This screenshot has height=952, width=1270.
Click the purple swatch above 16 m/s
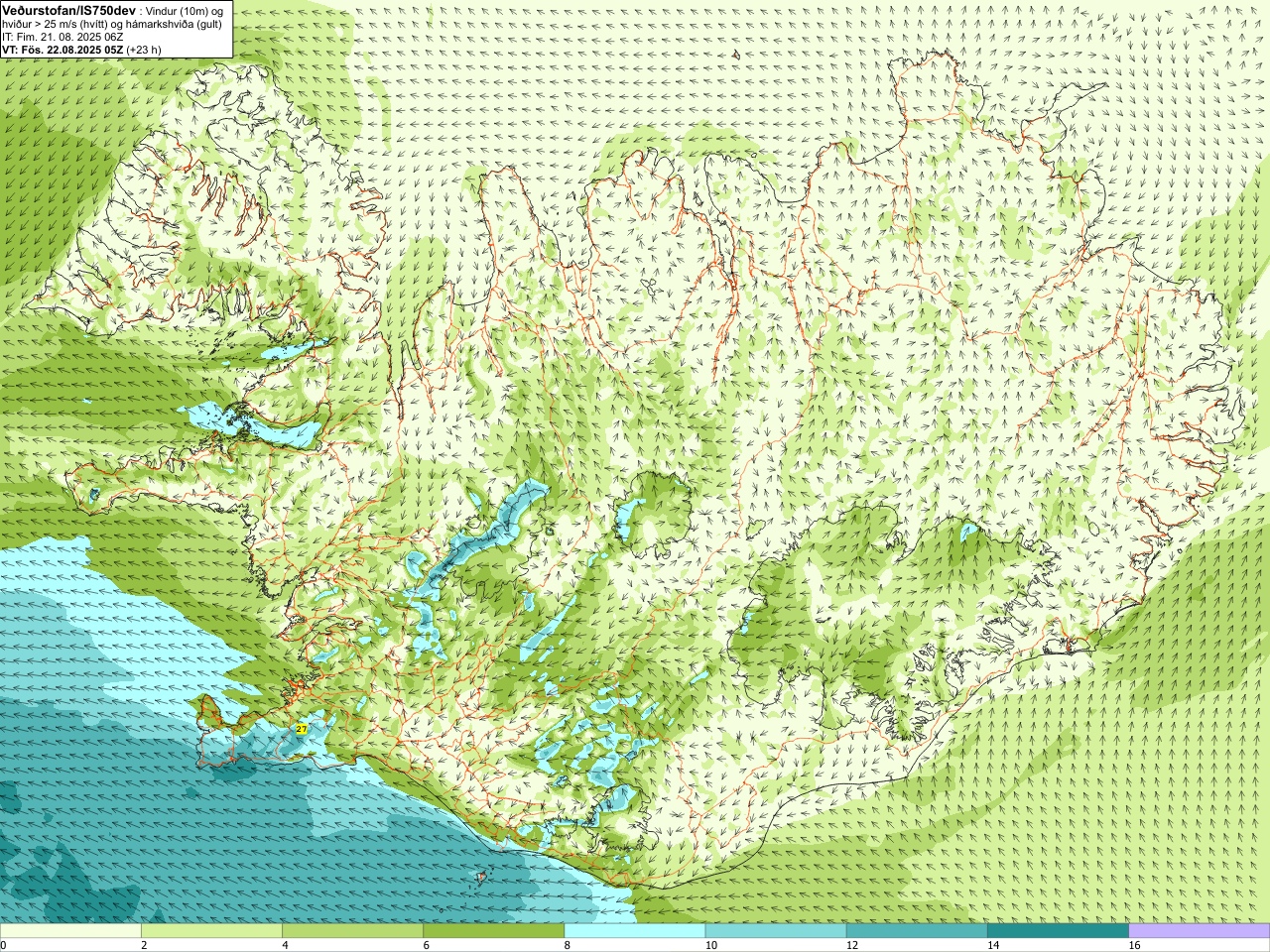coord(1200,931)
